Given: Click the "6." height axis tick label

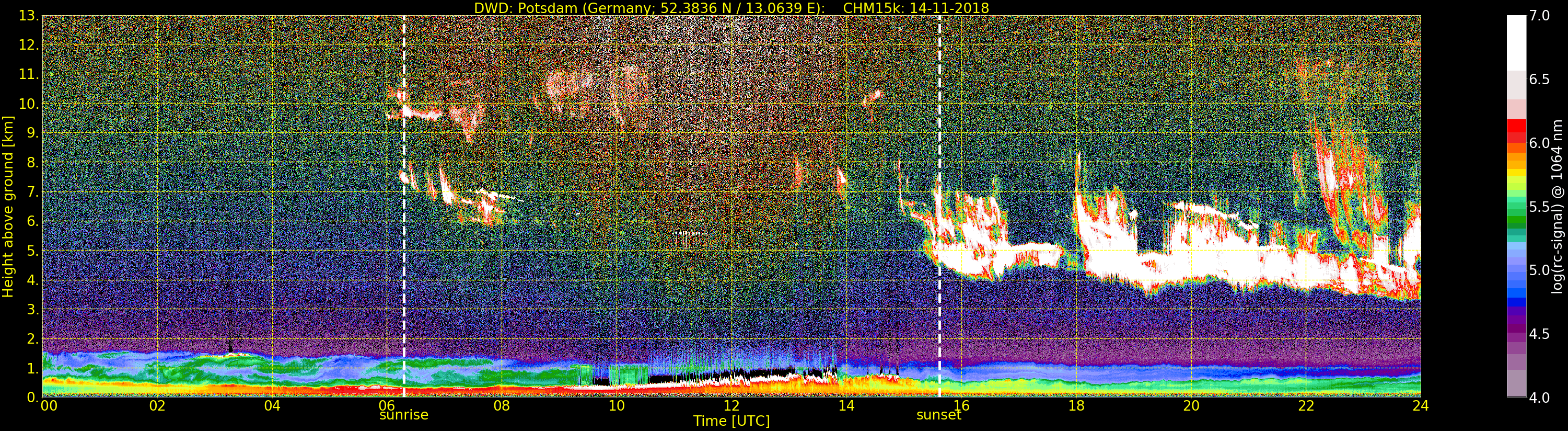Looking at the screenshot, I should tap(32, 221).
